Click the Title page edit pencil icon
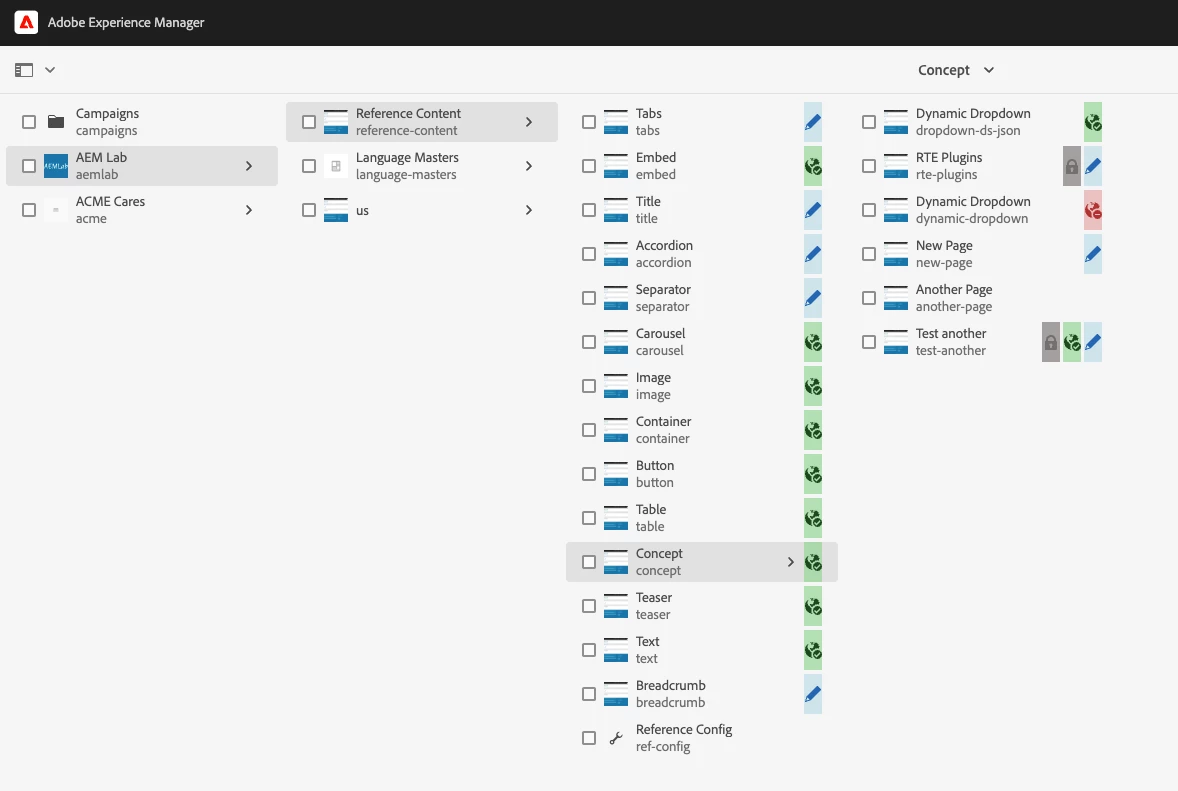Screen dimensions: 1178x791 point(813,210)
